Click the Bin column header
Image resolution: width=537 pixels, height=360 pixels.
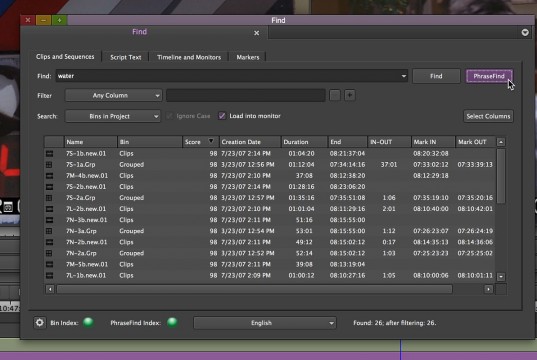tap(150, 142)
